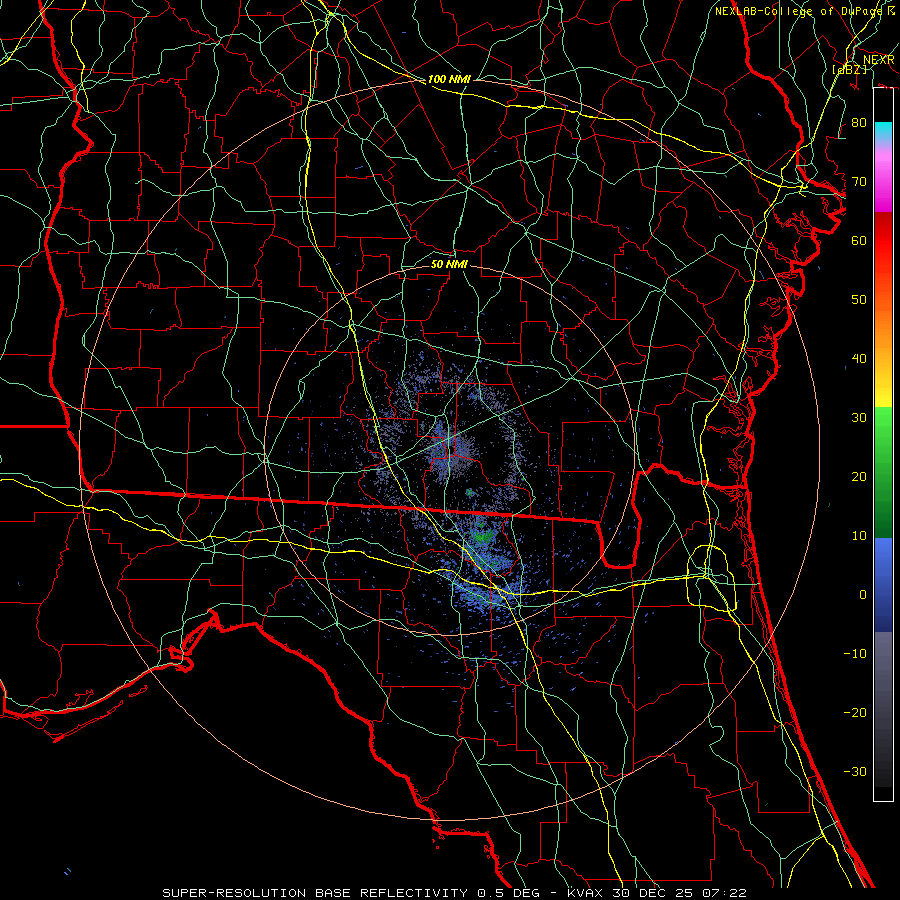This screenshot has height=900, width=900.
Task: Click the dBZ unit label above the scale
Action: click(849, 70)
